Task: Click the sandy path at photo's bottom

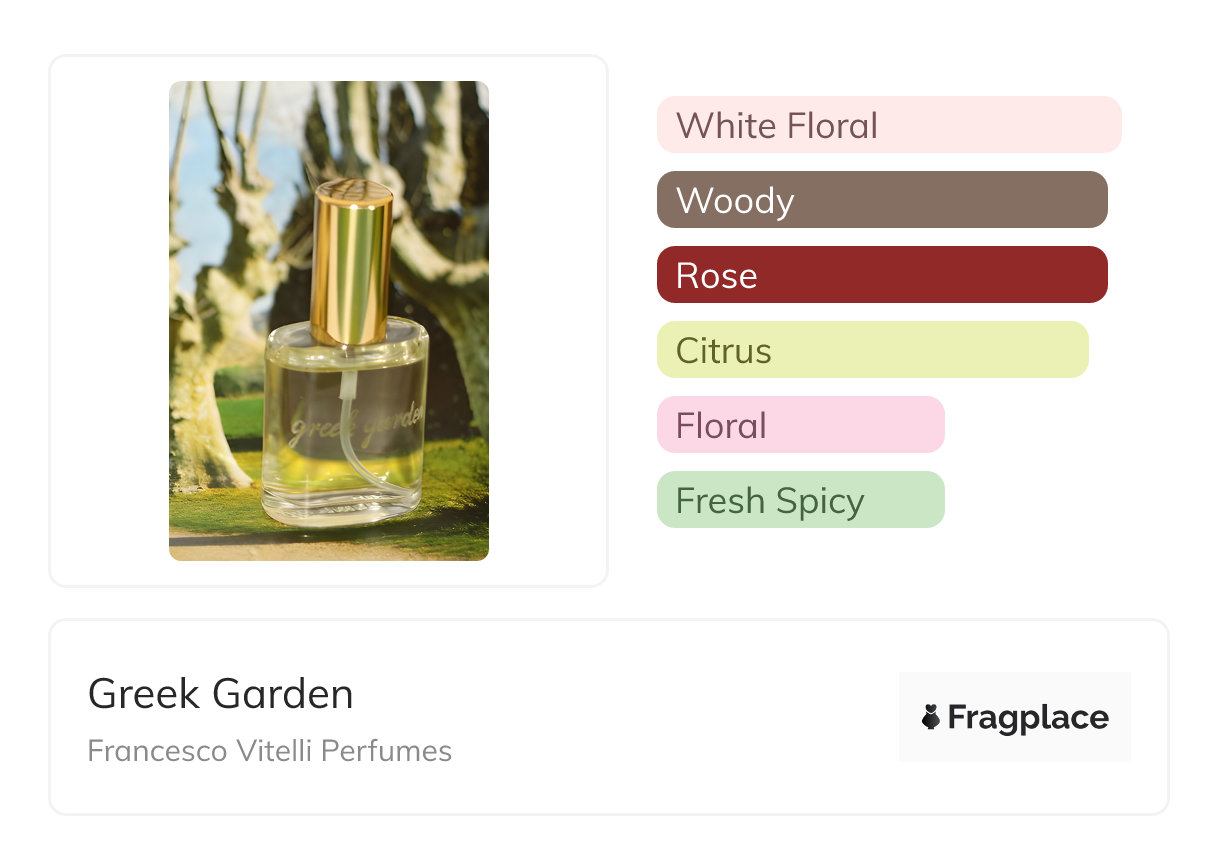Action: point(300,548)
